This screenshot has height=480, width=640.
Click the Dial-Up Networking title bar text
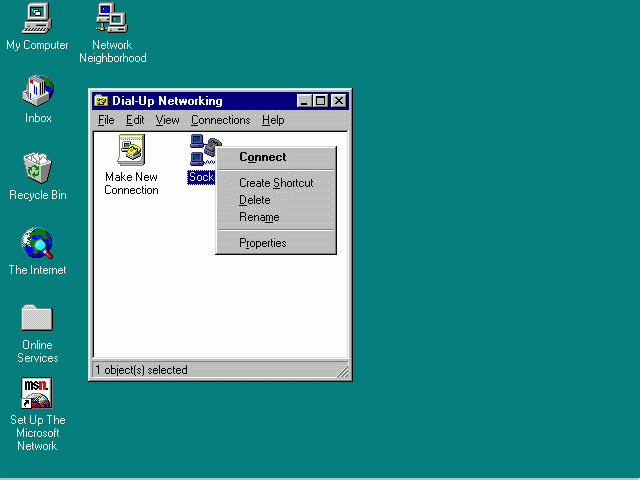167,101
